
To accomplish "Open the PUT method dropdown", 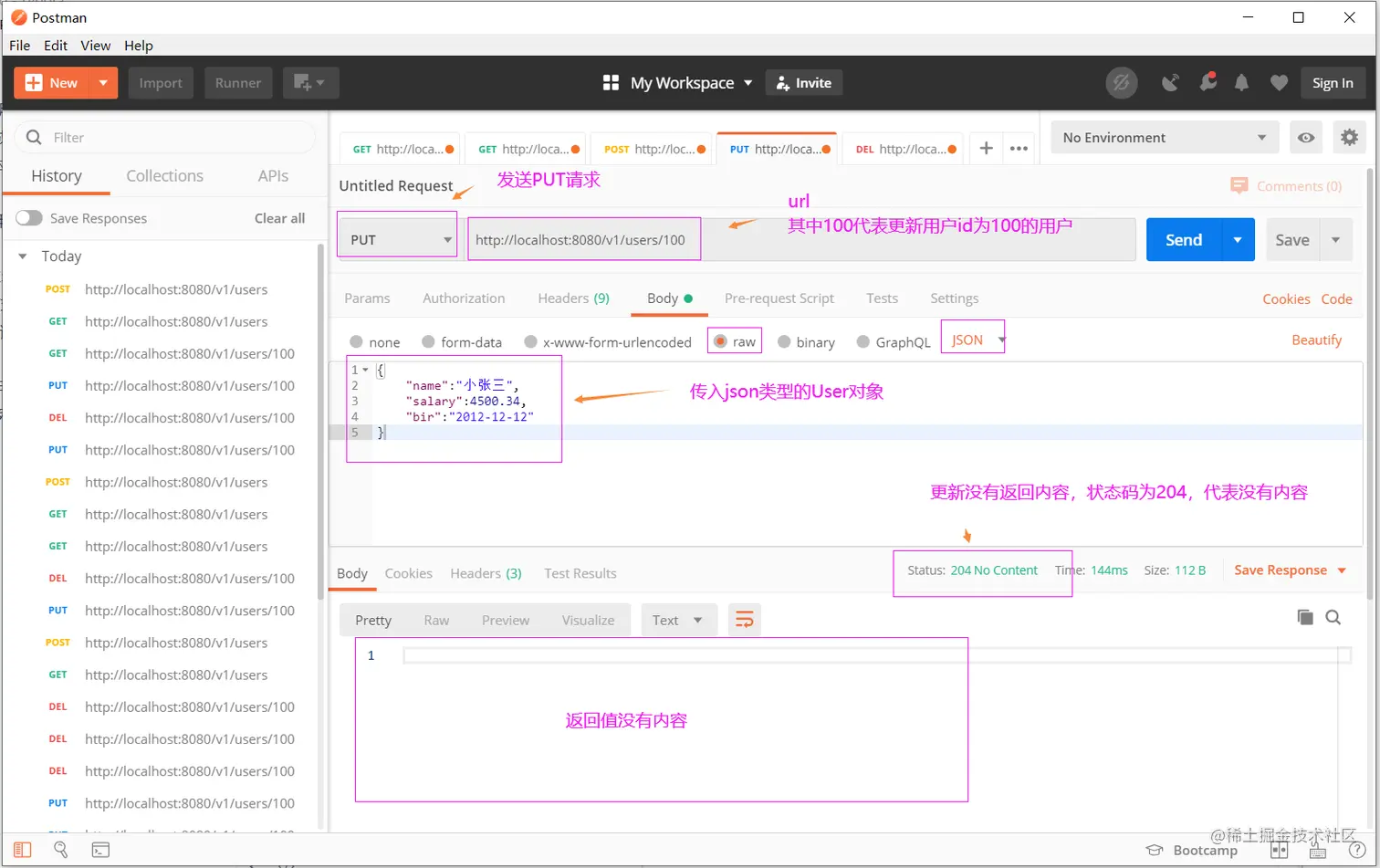I will point(399,240).
